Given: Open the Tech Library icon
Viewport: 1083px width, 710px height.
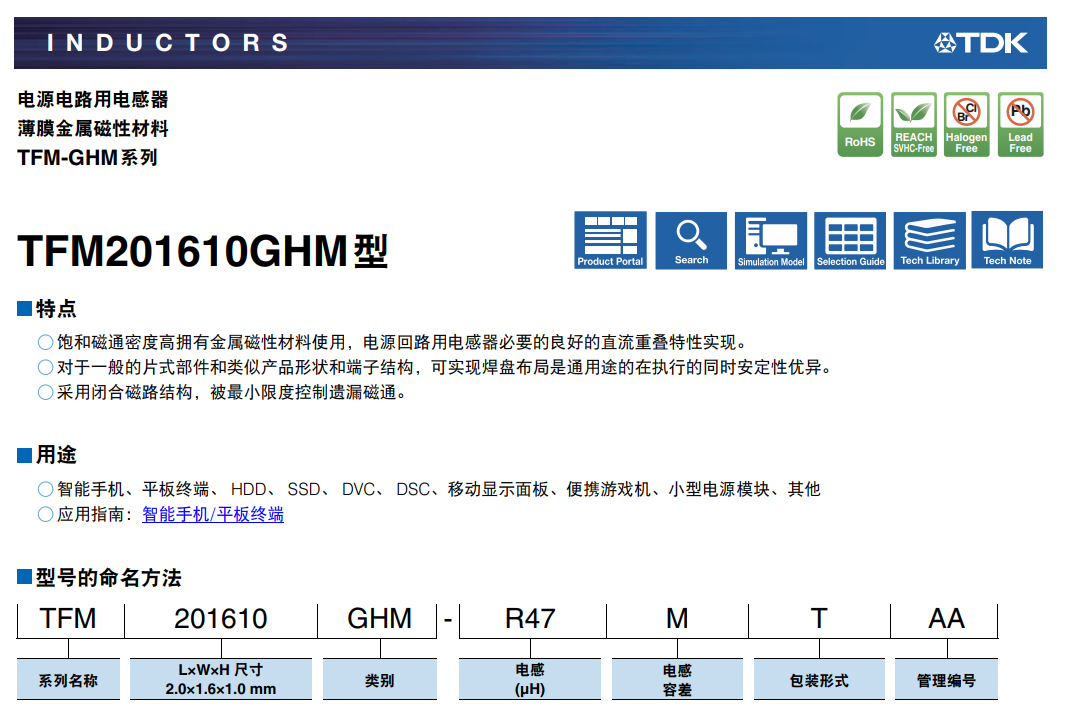Looking at the screenshot, I should pos(929,240).
